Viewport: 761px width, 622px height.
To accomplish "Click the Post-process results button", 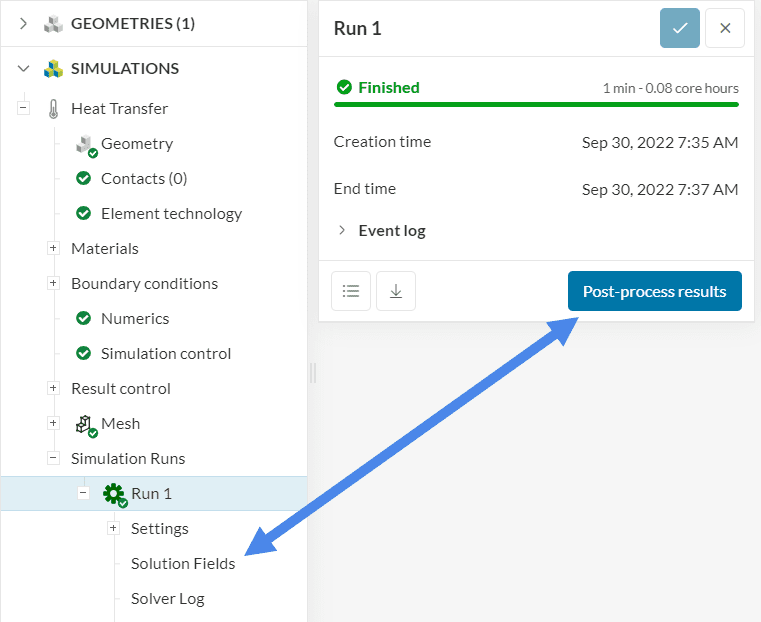I will click(655, 291).
